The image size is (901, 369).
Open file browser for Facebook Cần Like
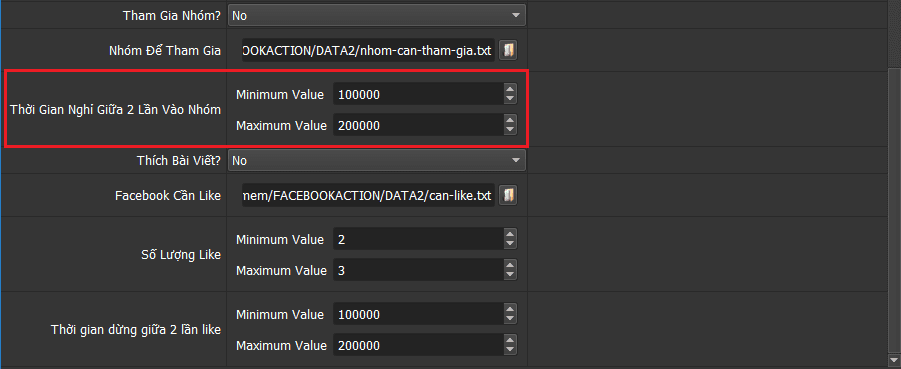(x=508, y=195)
